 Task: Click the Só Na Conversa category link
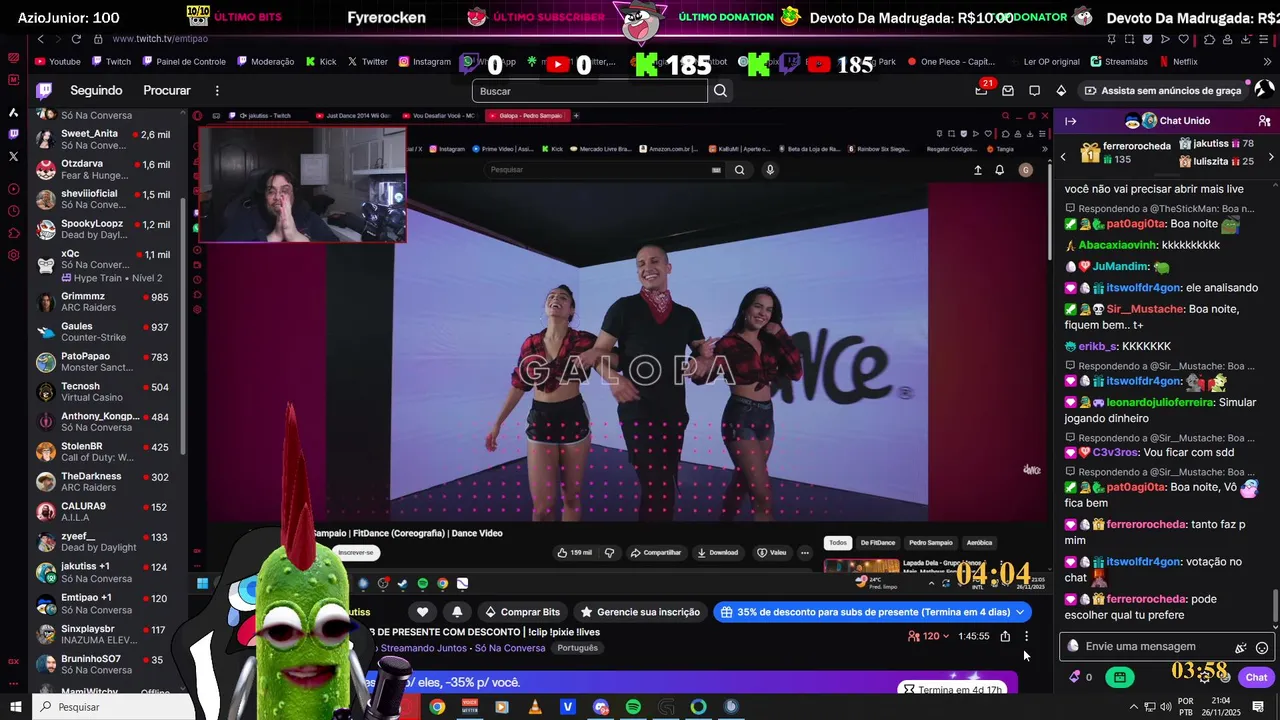click(x=510, y=648)
